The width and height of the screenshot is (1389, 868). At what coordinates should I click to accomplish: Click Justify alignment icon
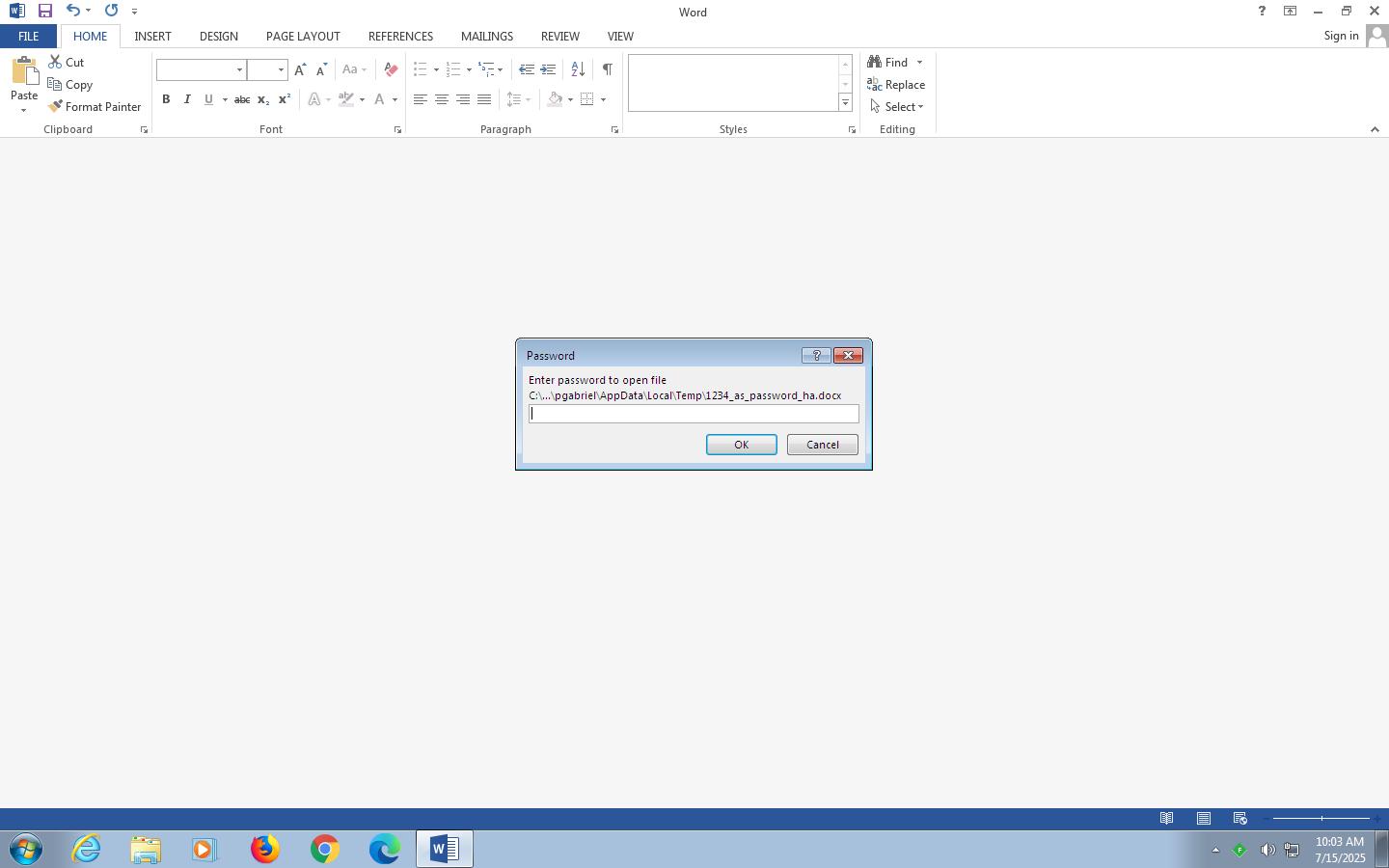tap(484, 99)
